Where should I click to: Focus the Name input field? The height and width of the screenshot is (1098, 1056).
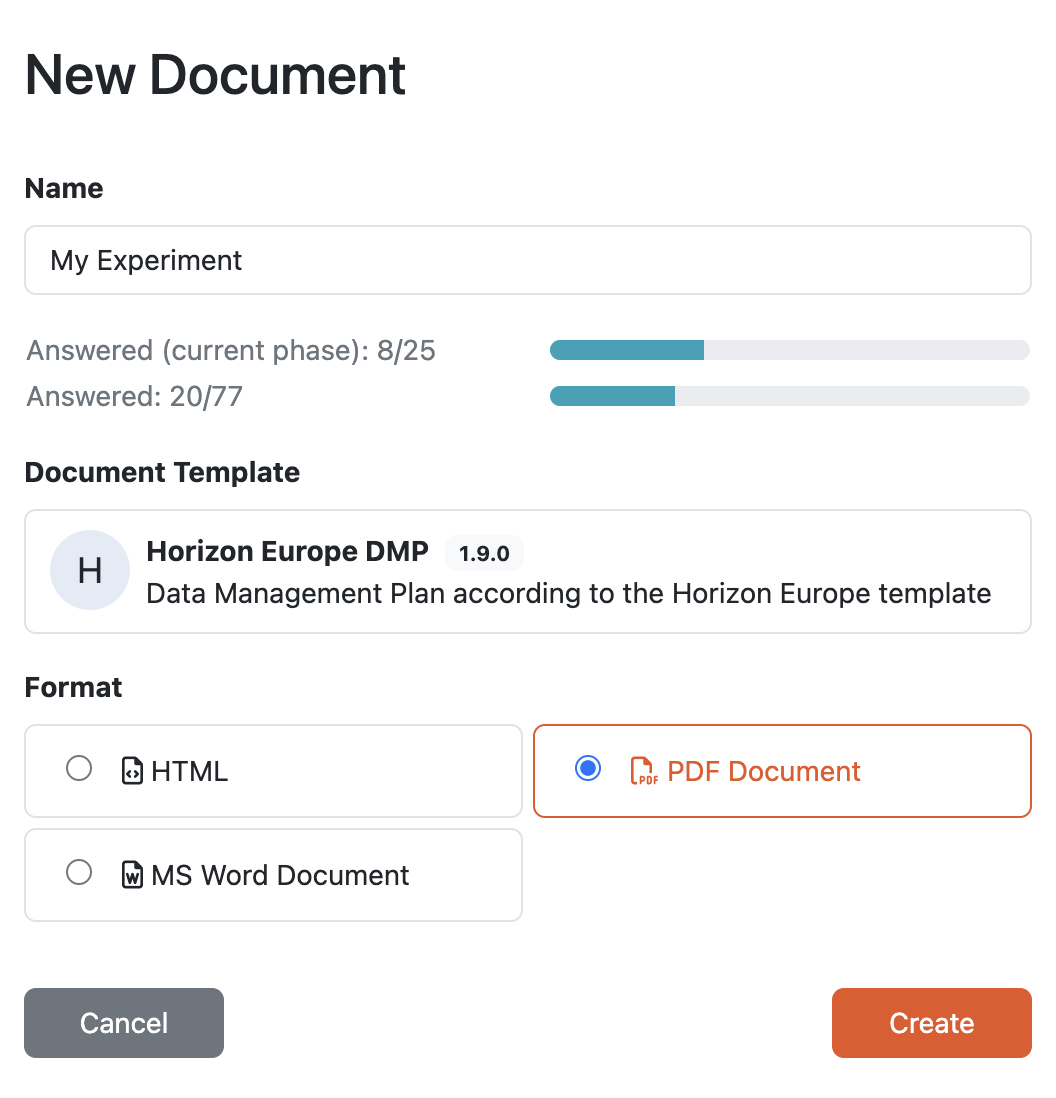(x=528, y=260)
